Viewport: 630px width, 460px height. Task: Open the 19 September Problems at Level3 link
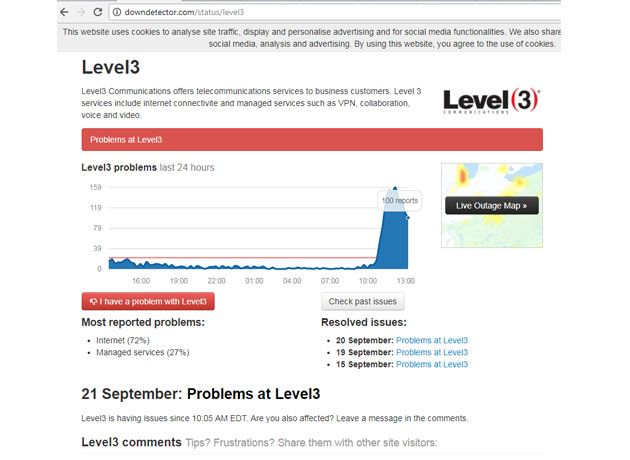(x=431, y=352)
